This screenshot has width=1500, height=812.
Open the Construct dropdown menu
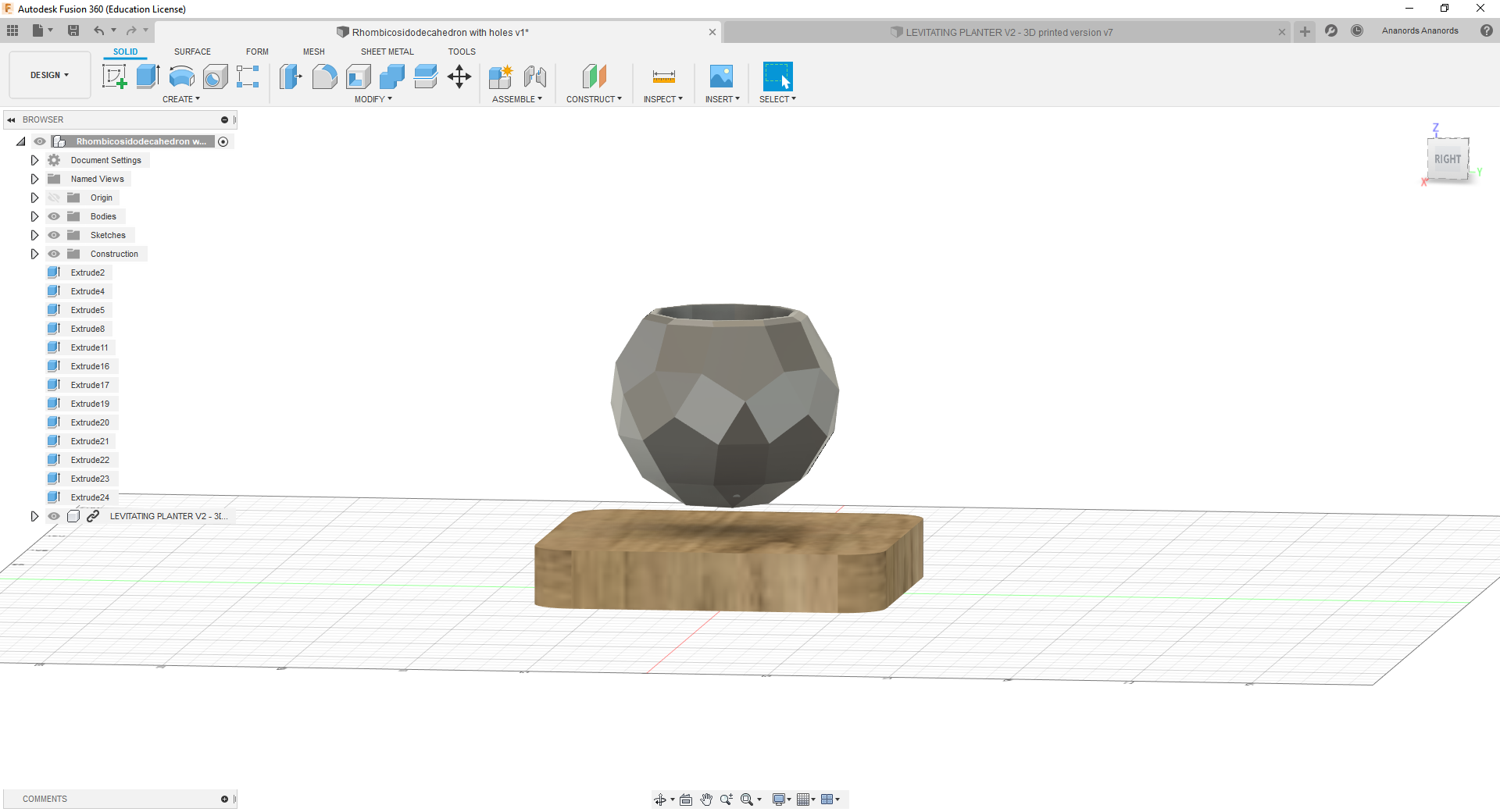pyautogui.click(x=594, y=98)
